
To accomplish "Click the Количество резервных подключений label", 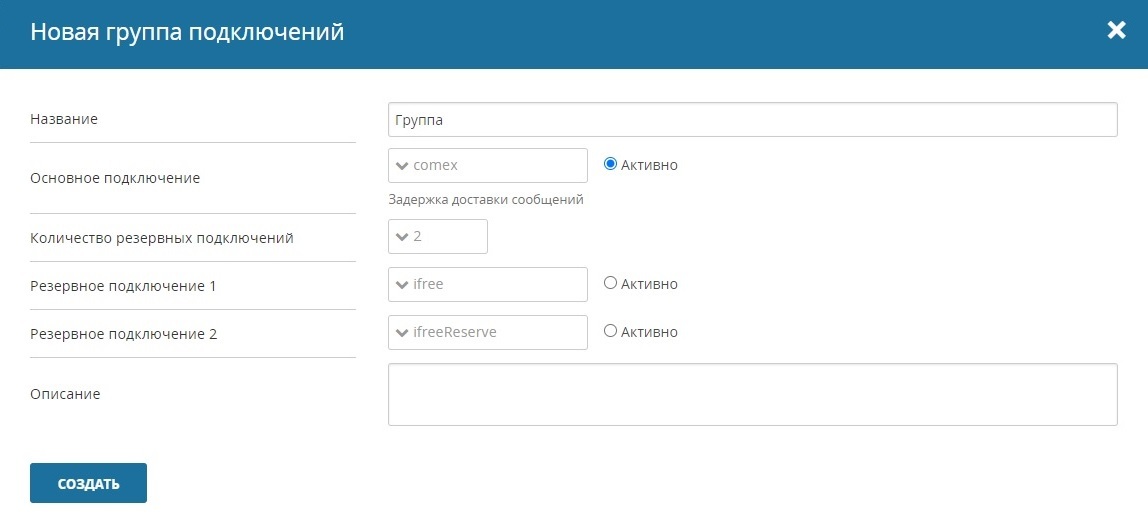I will coord(162,238).
